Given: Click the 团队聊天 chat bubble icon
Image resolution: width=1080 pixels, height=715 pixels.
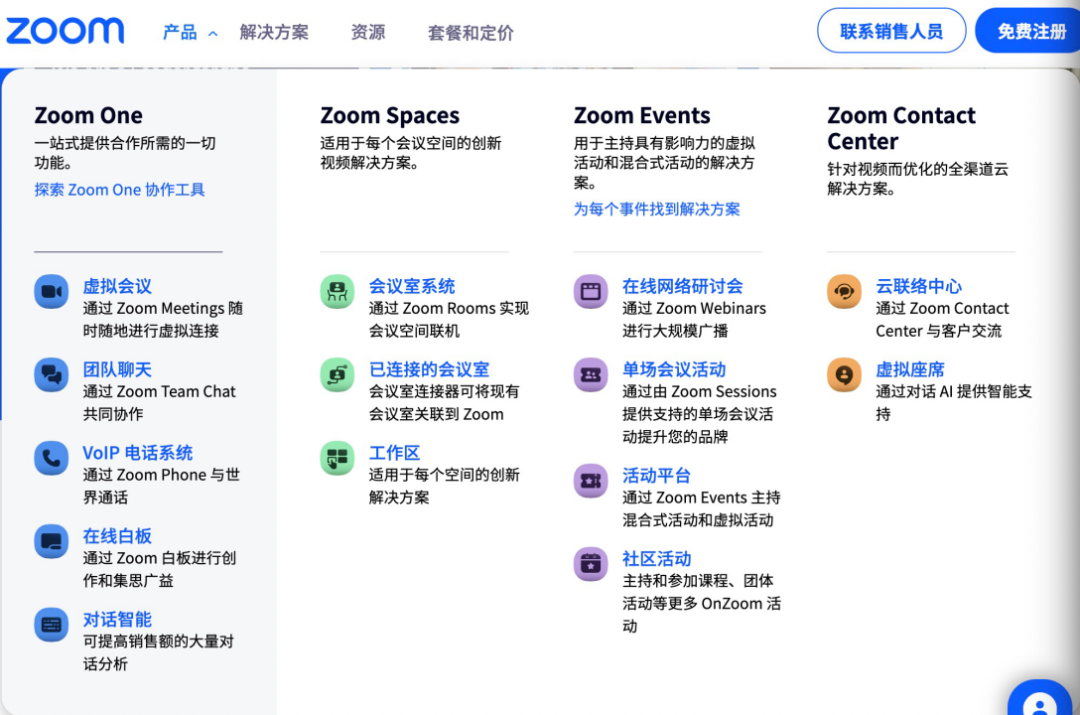Looking at the screenshot, I should [x=51, y=375].
